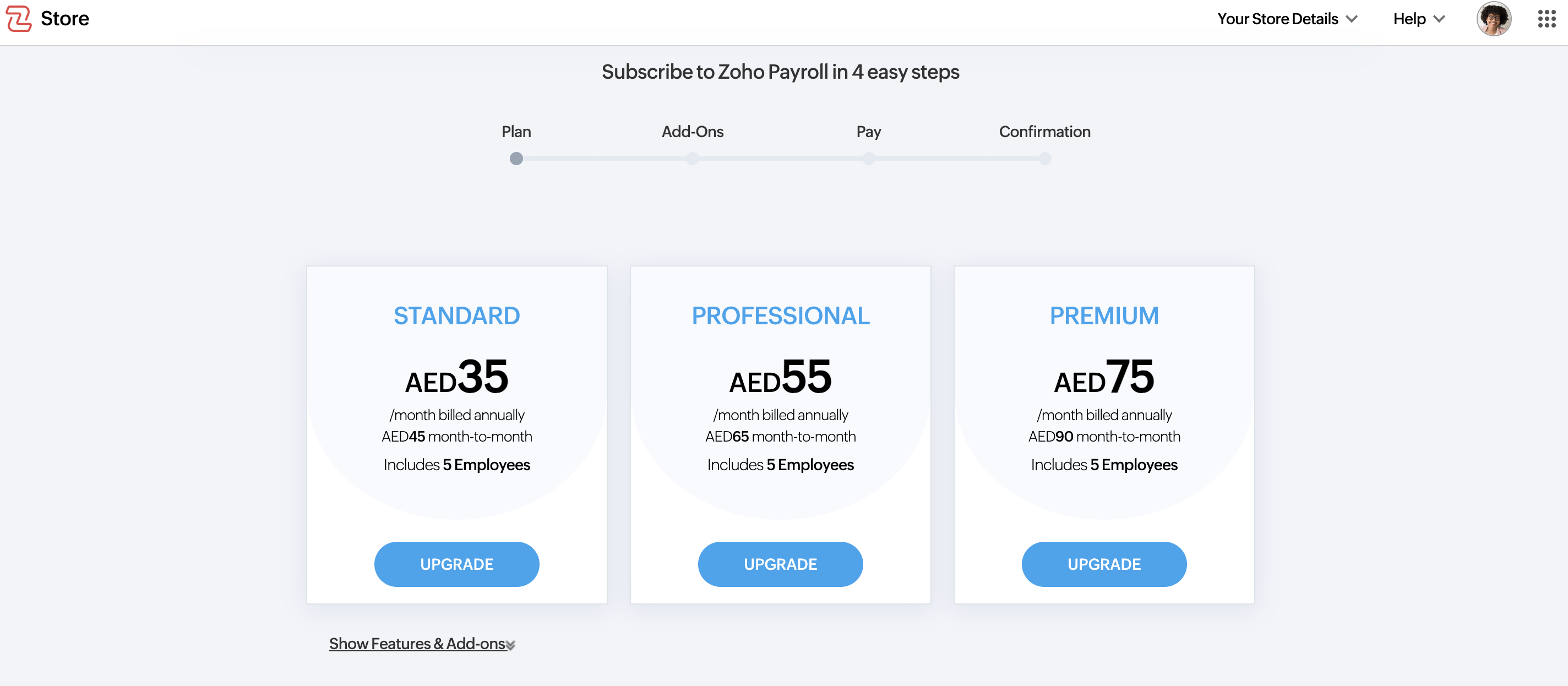Select the PREMIUM plan heading
1568x686 pixels.
[x=1103, y=315]
